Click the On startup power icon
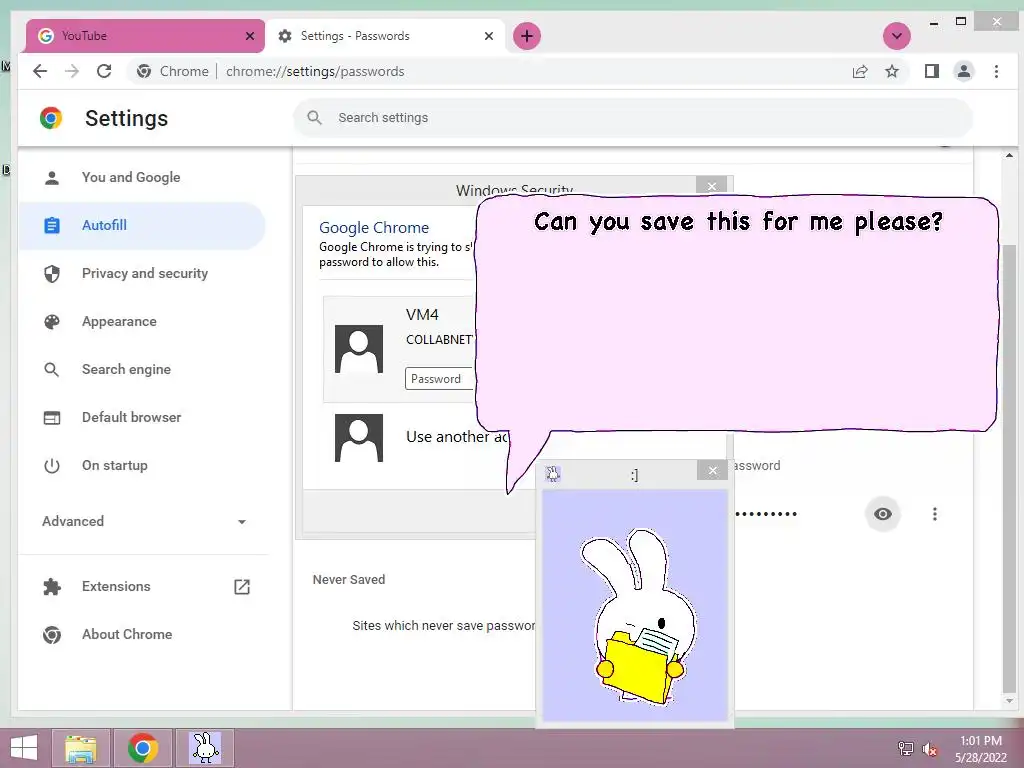 [x=52, y=466]
